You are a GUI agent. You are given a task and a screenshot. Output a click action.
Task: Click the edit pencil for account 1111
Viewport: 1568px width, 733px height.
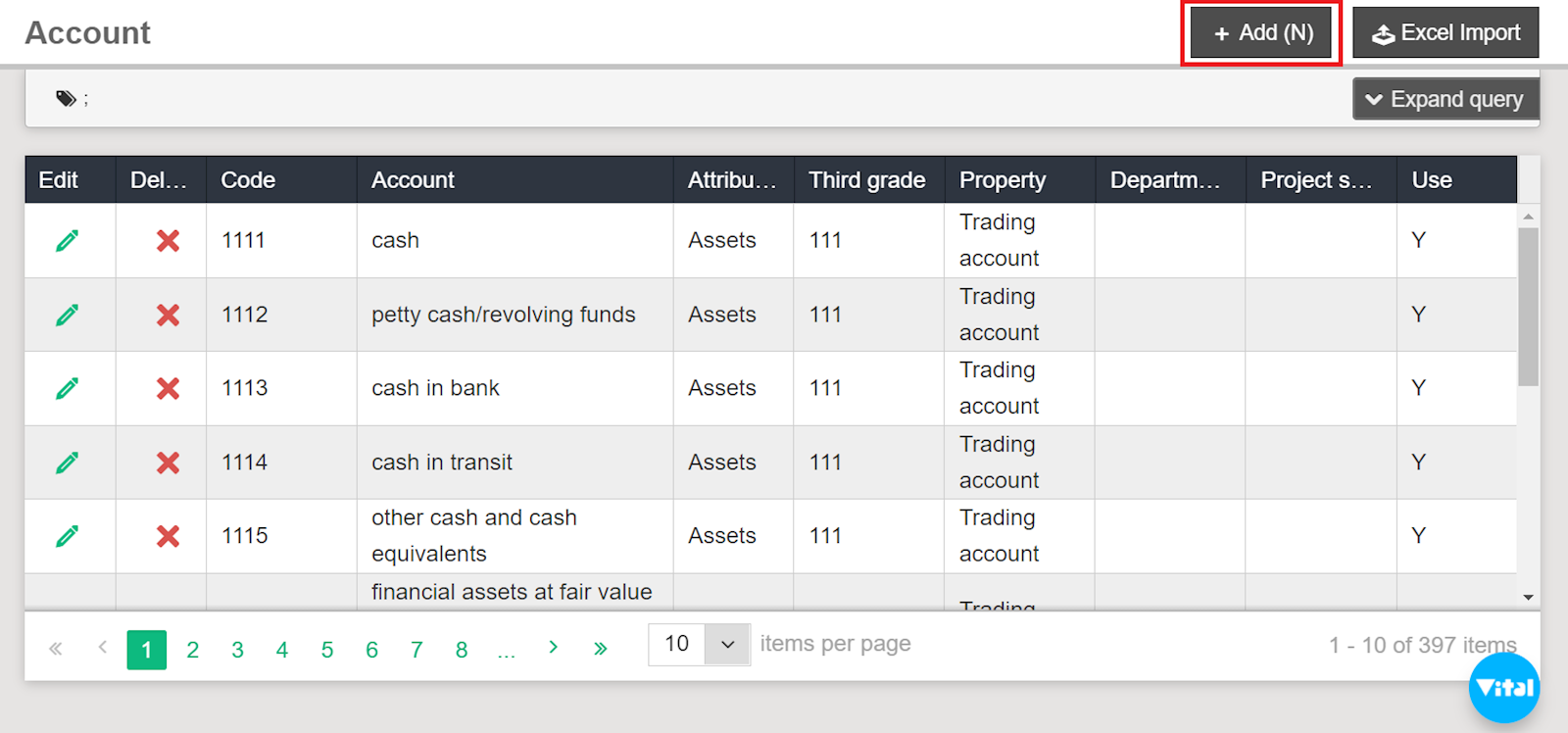67,240
